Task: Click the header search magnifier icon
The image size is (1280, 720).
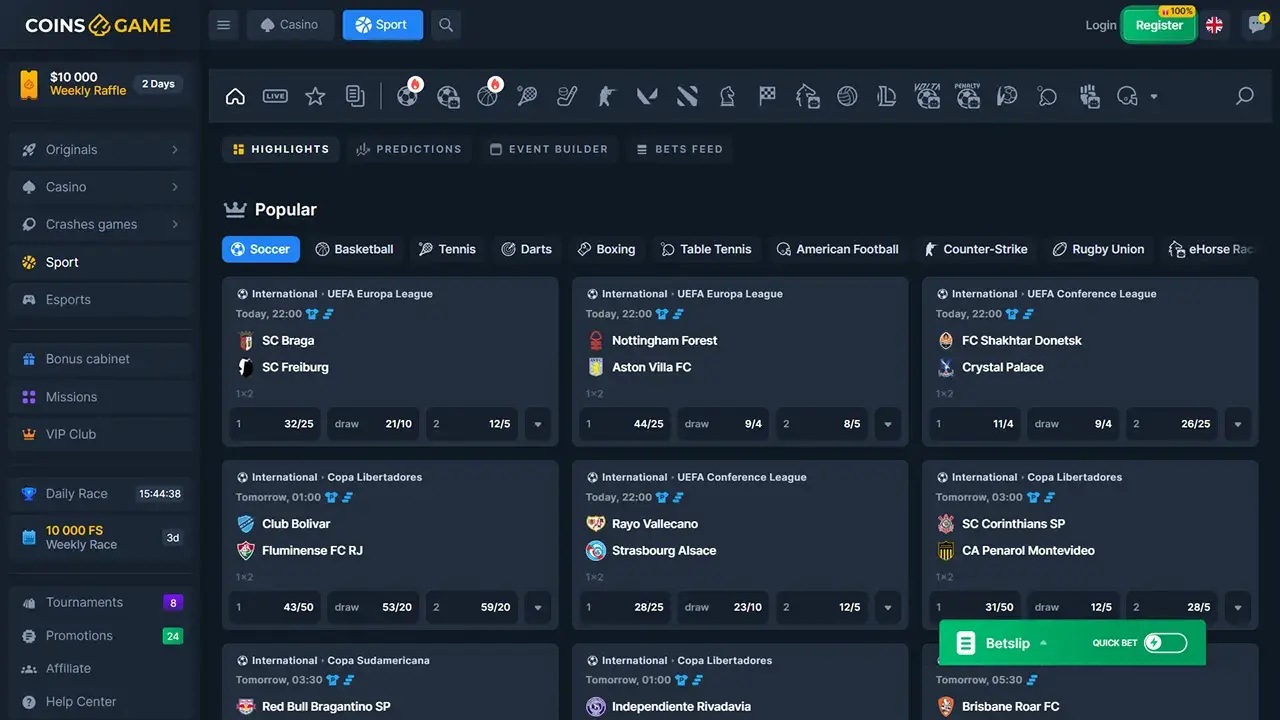Action: (x=446, y=25)
